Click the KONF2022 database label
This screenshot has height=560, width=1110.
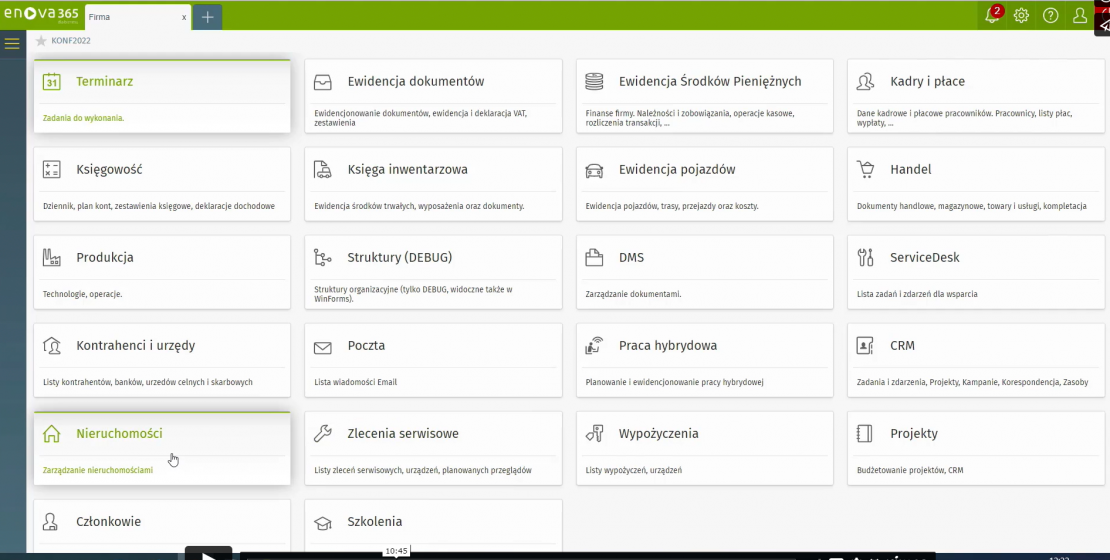tap(71, 41)
